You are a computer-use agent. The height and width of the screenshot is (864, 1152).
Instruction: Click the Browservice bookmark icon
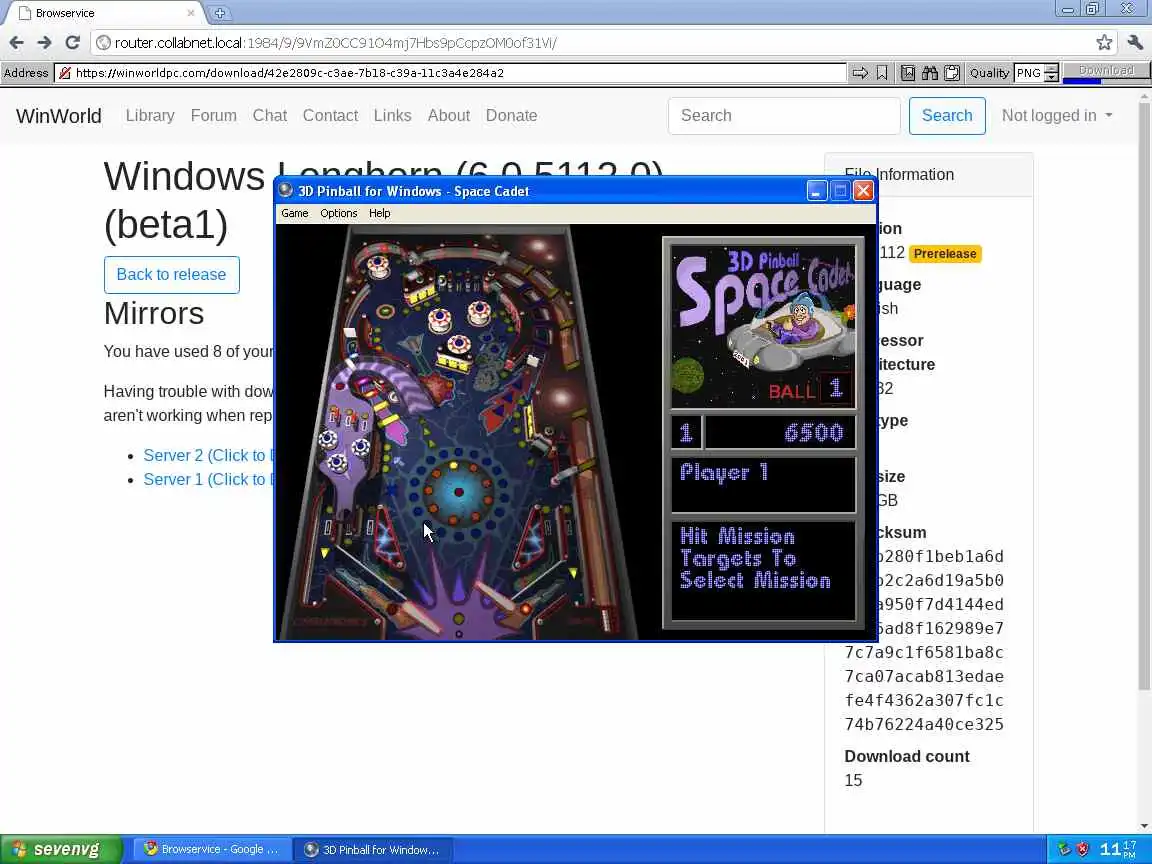tap(882, 73)
